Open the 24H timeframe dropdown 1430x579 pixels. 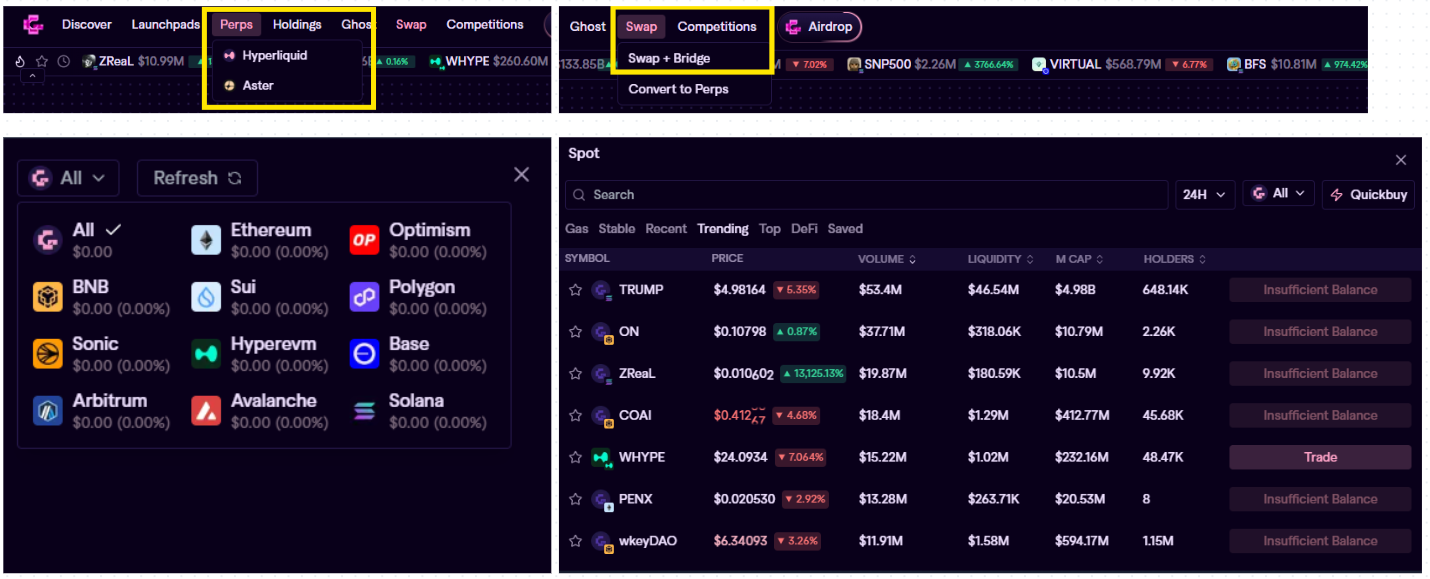(x=1204, y=195)
